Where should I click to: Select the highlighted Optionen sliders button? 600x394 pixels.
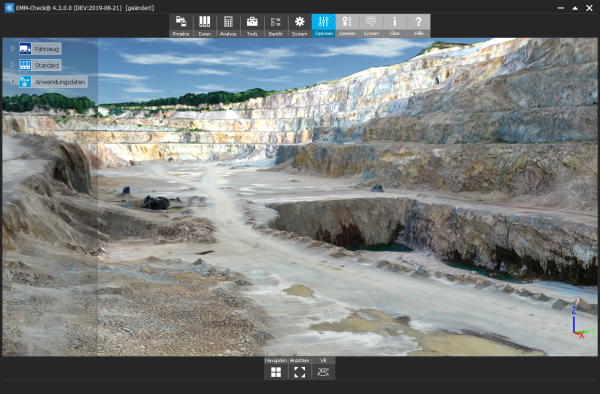click(x=323, y=26)
